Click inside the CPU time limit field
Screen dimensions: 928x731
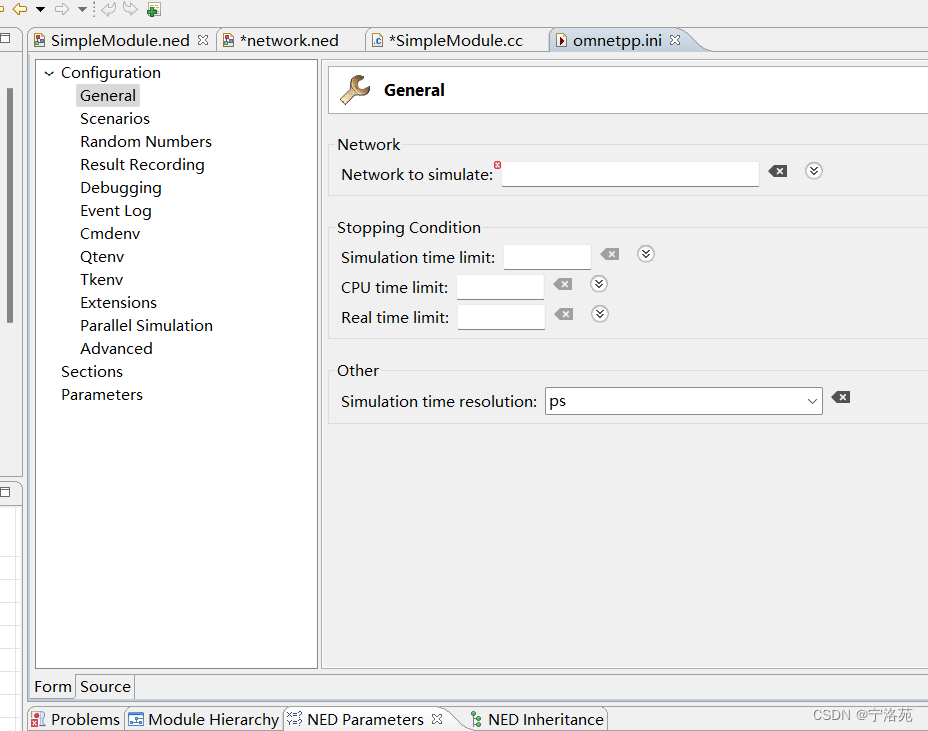[x=499, y=287]
